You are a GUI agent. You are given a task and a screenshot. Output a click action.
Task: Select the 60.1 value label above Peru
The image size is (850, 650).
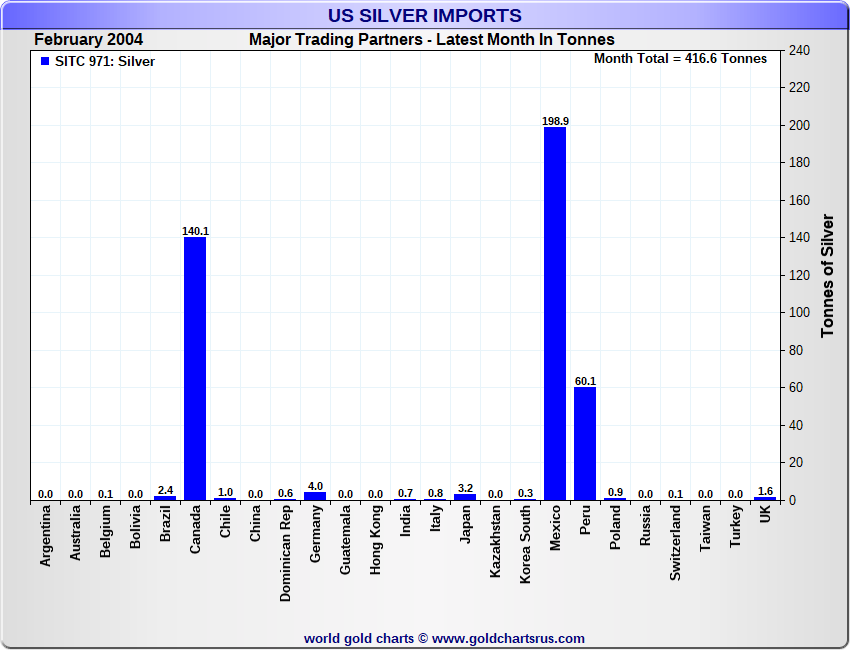585,381
